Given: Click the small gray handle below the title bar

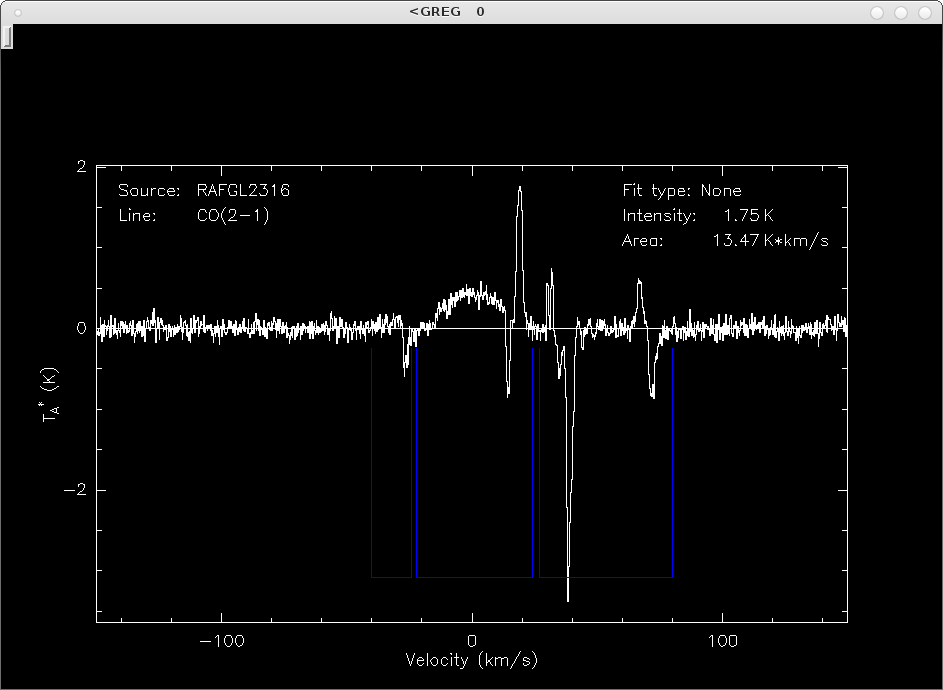Looking at the screenshot, I should 7,36.
